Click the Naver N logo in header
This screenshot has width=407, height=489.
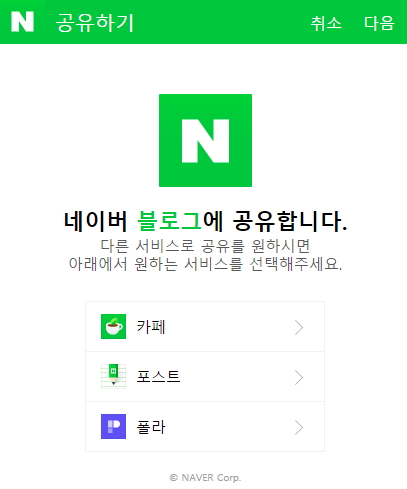[22, 22]
